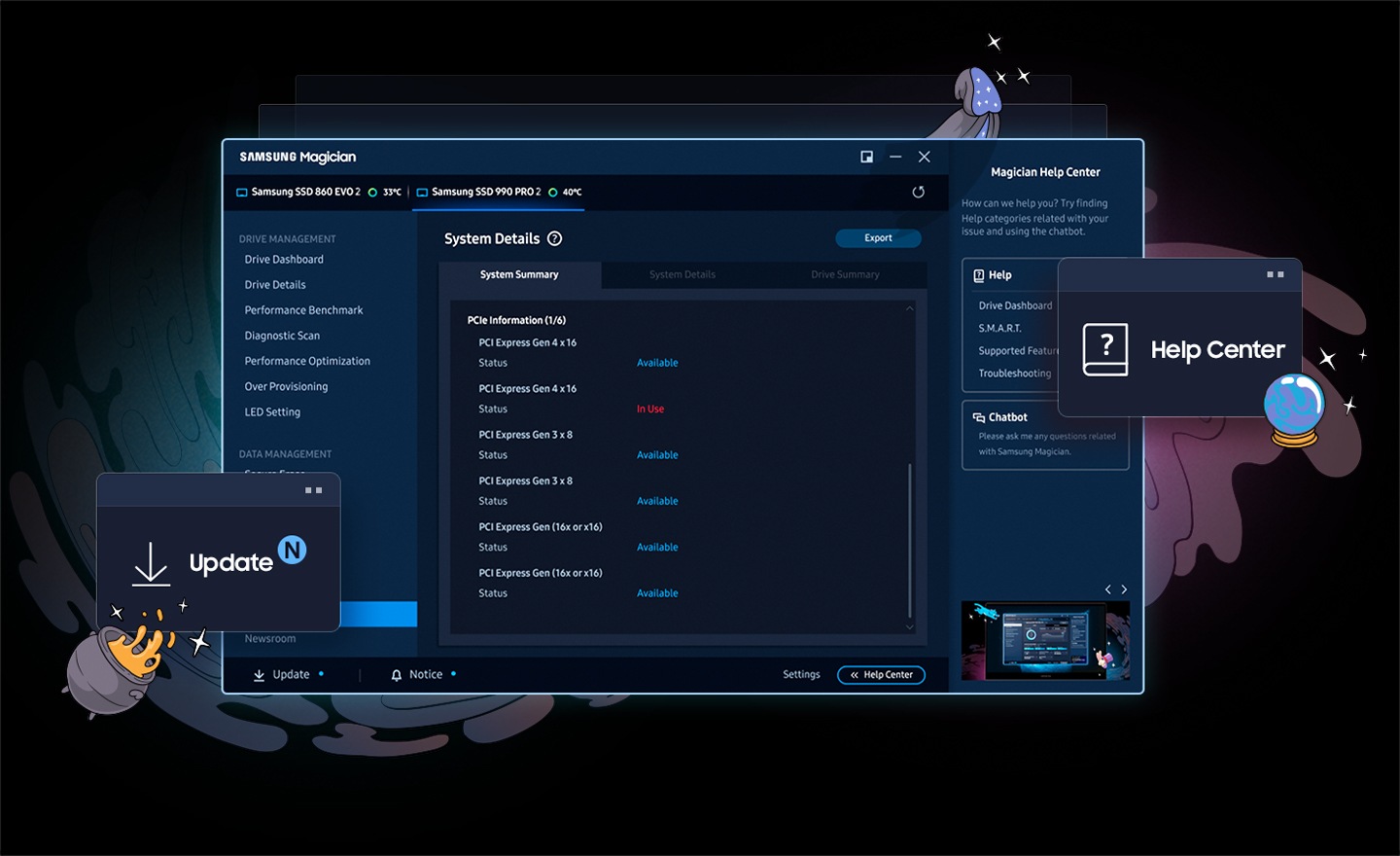The image size is (1400, 856).
Task: Open Diagnostic Scan from sidebar
Action: pyautogui.click(x=282, y=336)
